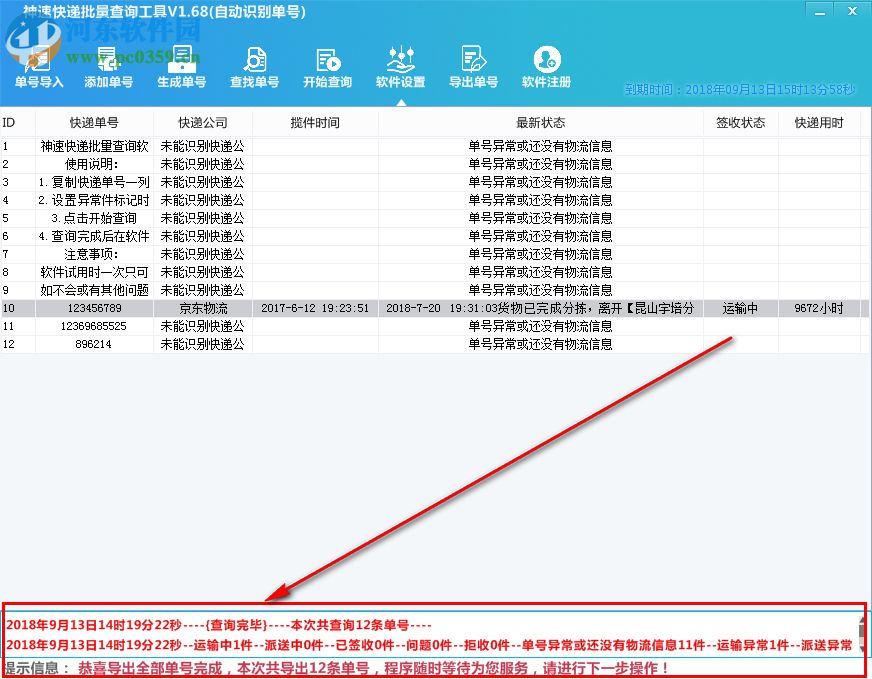Click the 添加单号 add tracking number icon
This screenshot has height=679, width=872.
click(109, 68)
